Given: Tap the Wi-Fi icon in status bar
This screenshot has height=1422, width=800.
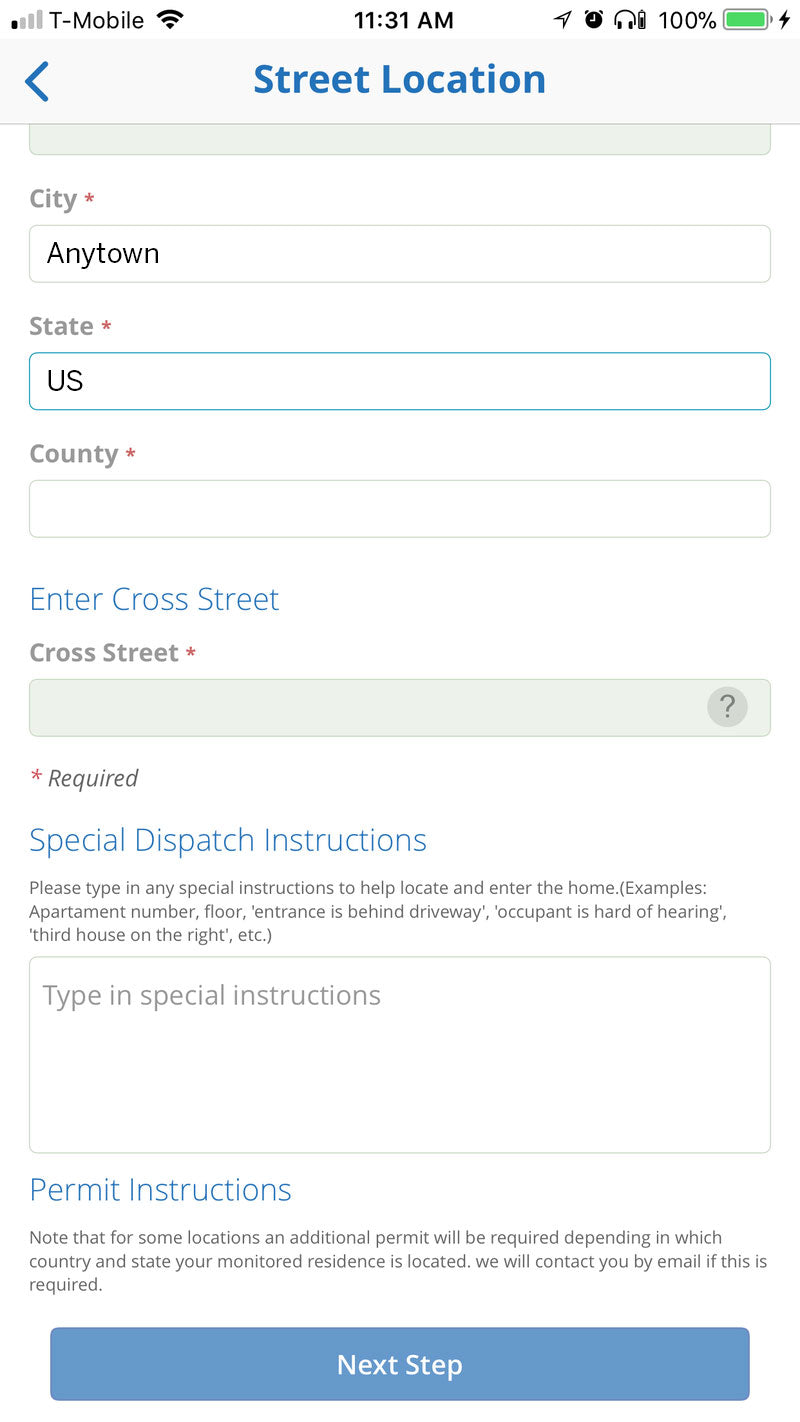Looking at the screenshot, I should tap(170, 19).
